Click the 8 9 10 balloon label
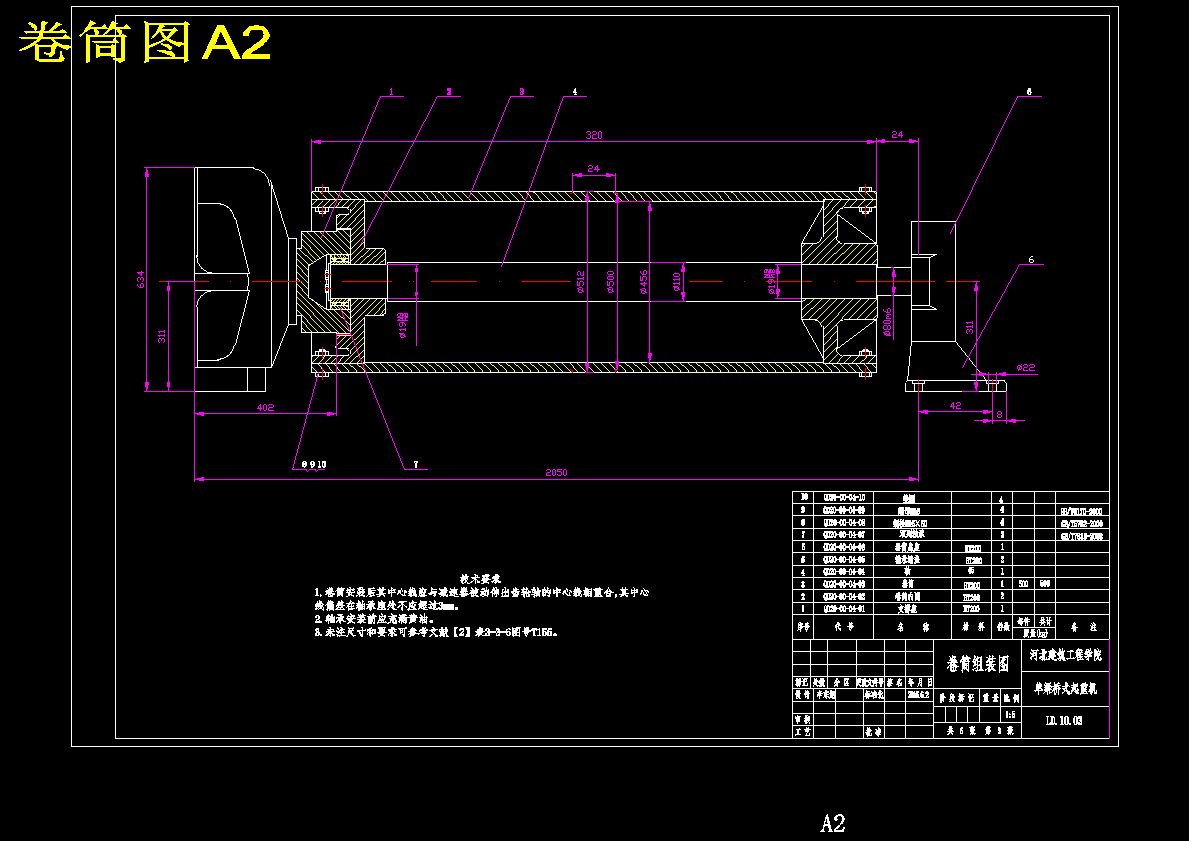Viewport: 1189px width, 841px height. pyautogui.click(x=314, y=464)
